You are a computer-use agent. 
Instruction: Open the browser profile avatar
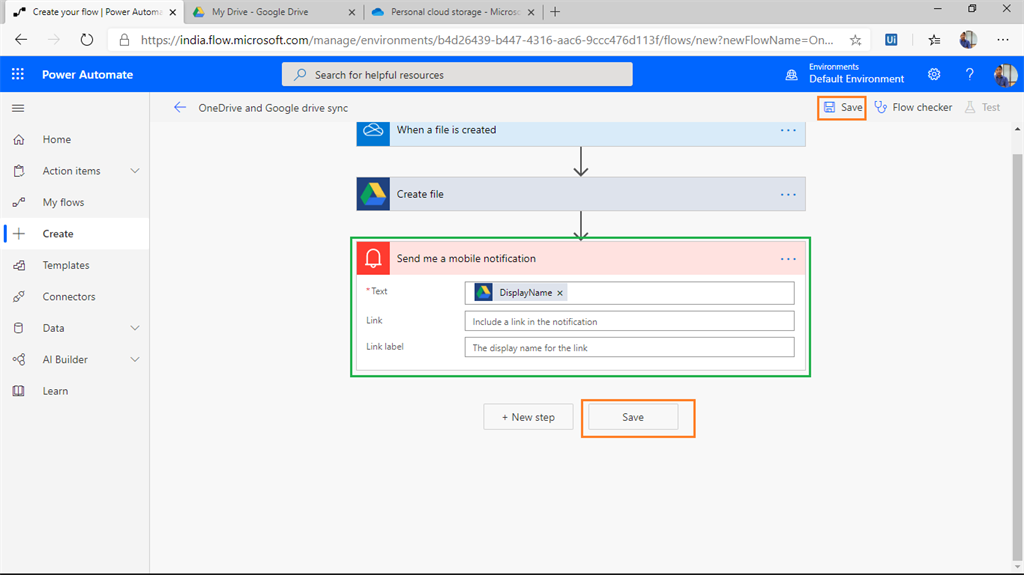coord(968,40)
